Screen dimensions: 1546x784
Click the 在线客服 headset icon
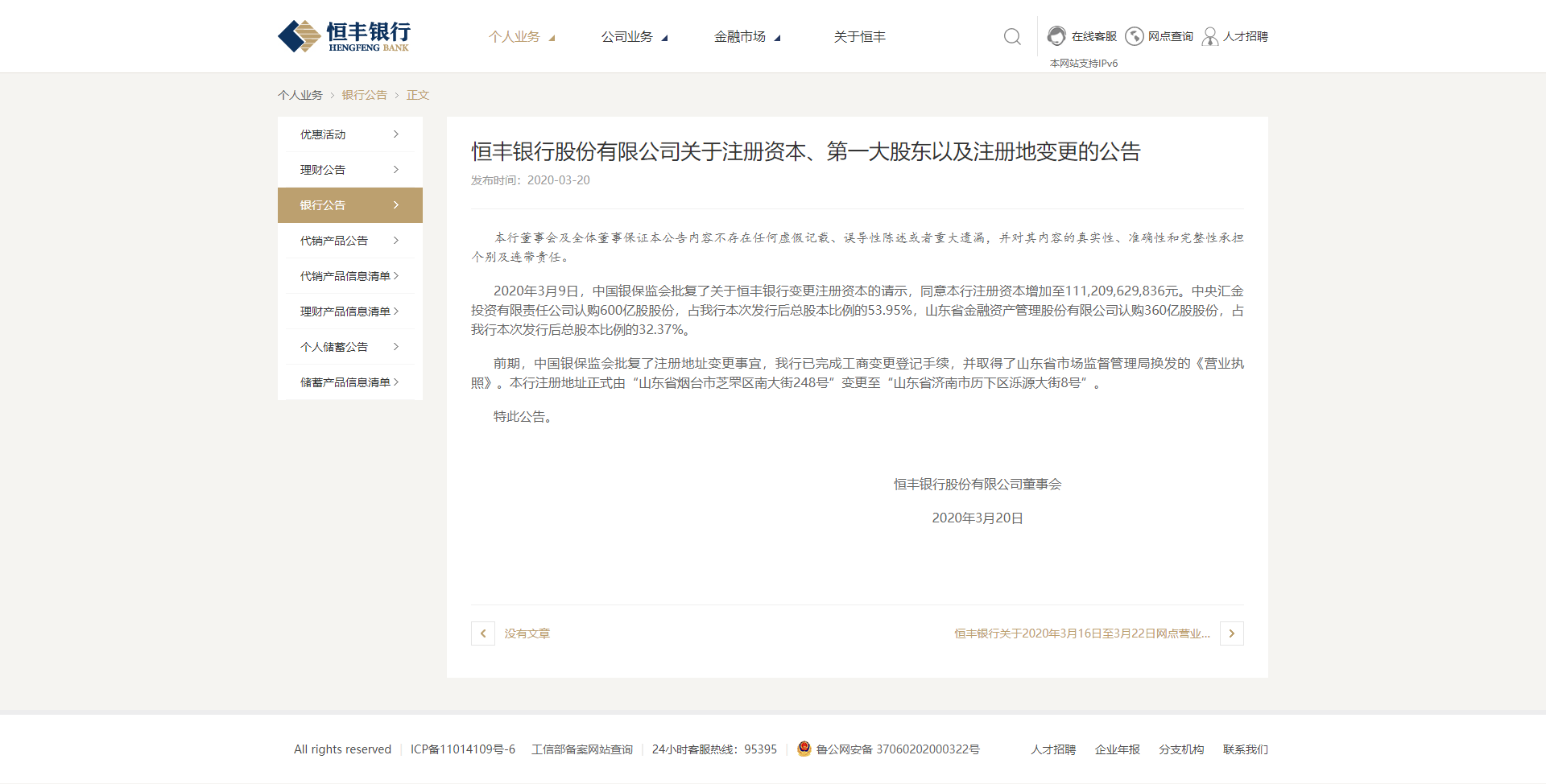click(x=1056, y=36)
